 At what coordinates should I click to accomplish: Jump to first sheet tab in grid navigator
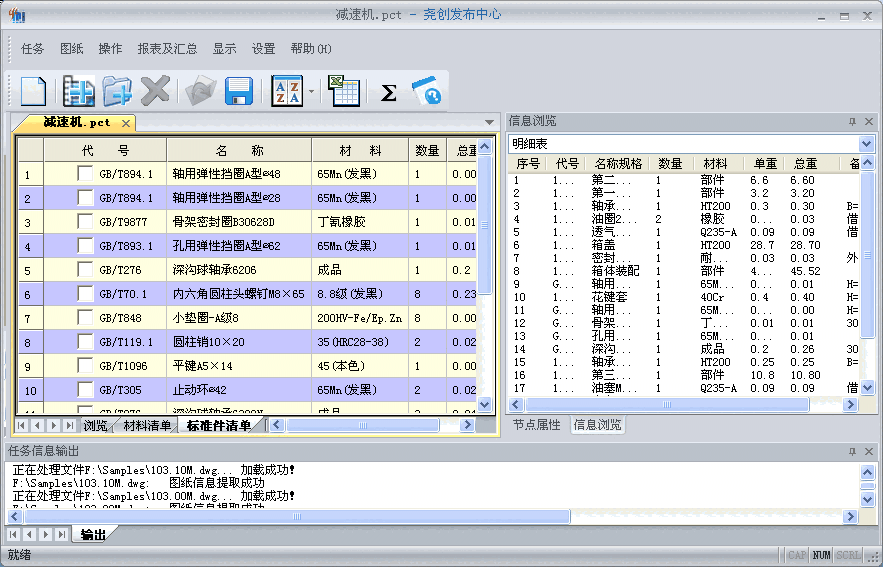[x=21, y=425]
